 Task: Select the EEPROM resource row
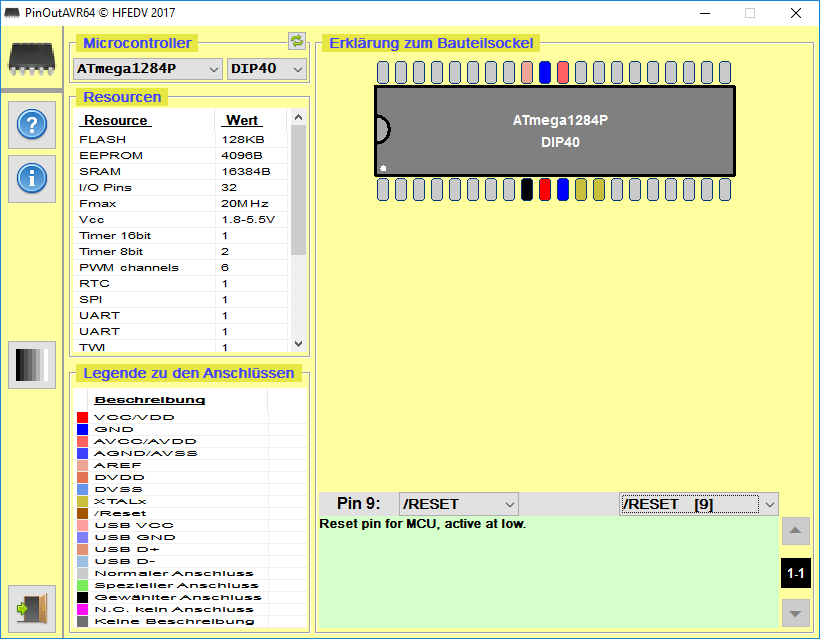181,156
